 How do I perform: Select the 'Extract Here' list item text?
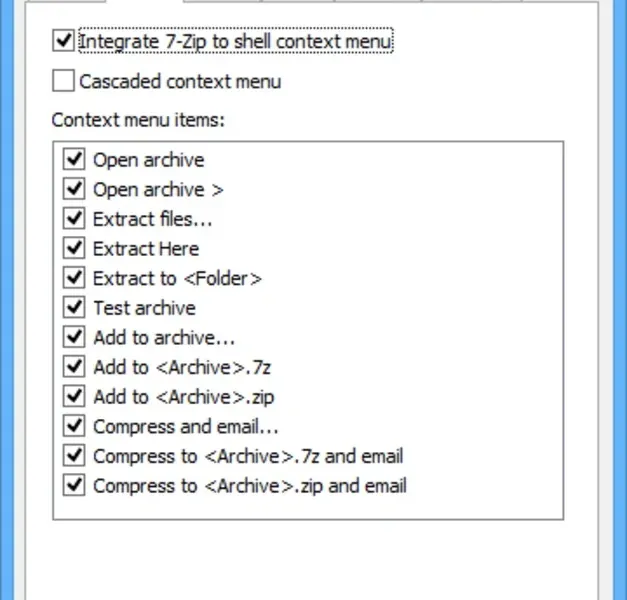pos(146,249)
